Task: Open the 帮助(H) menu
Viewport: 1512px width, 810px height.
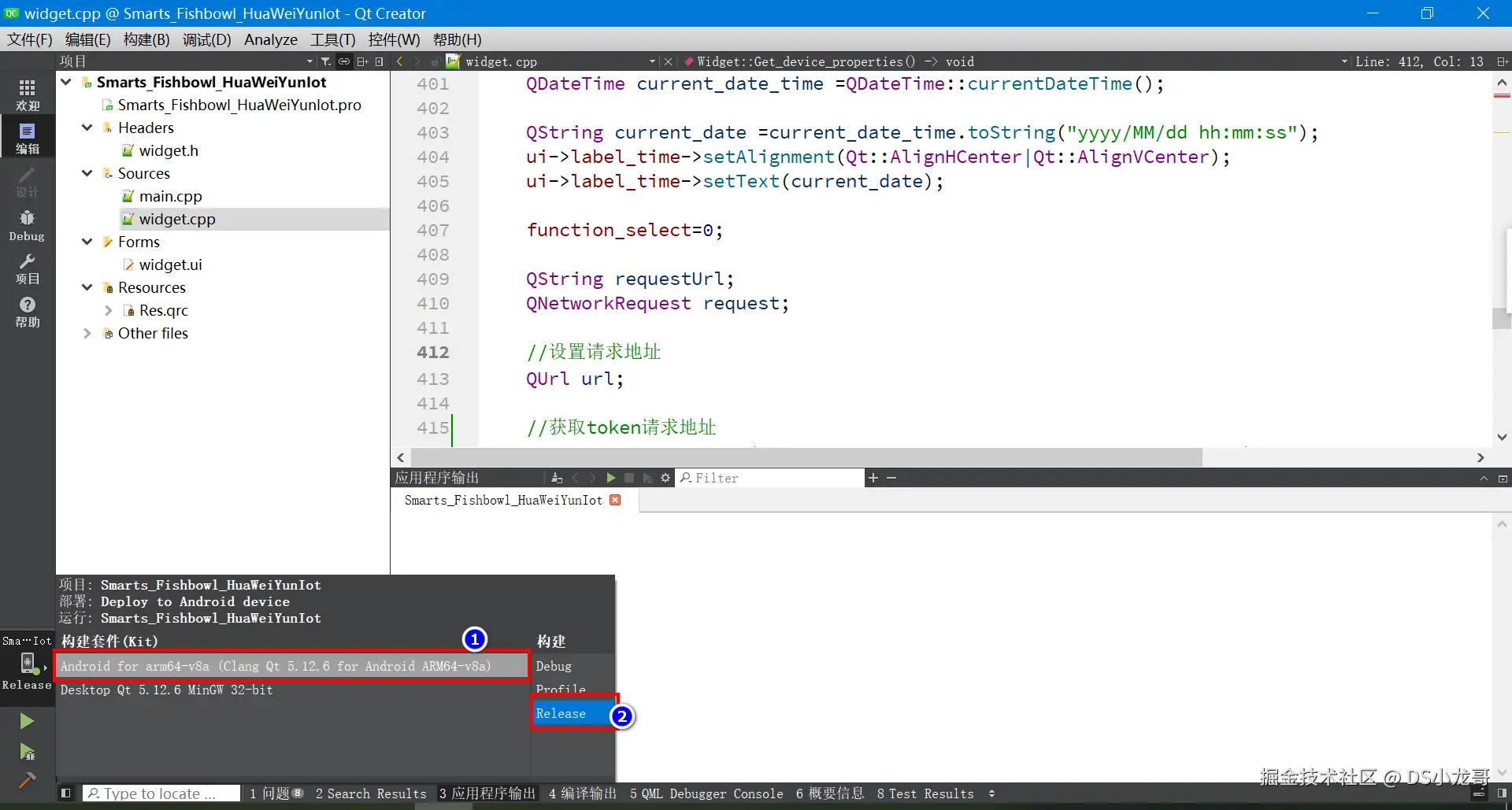Action: [x=457, y=39]
